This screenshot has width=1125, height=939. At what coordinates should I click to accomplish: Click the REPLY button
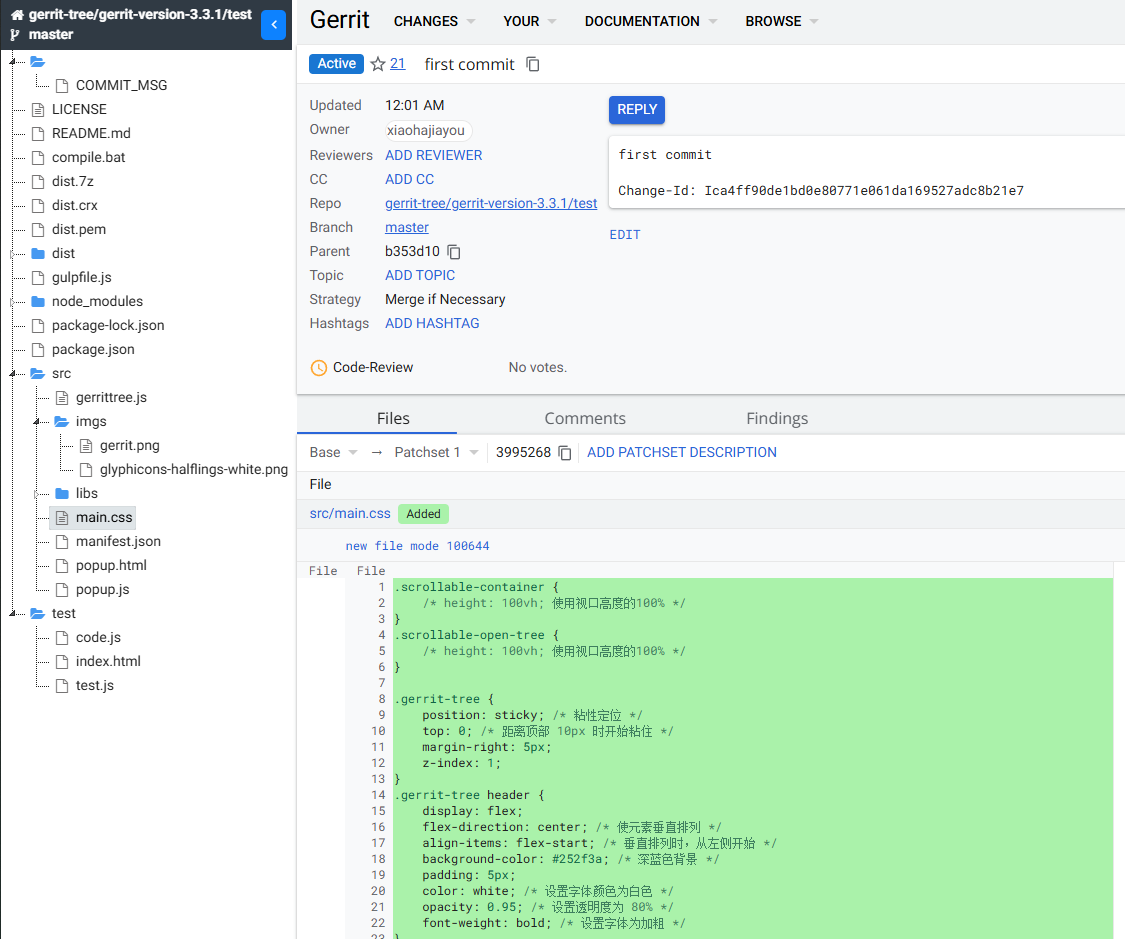tap(636, 109)
